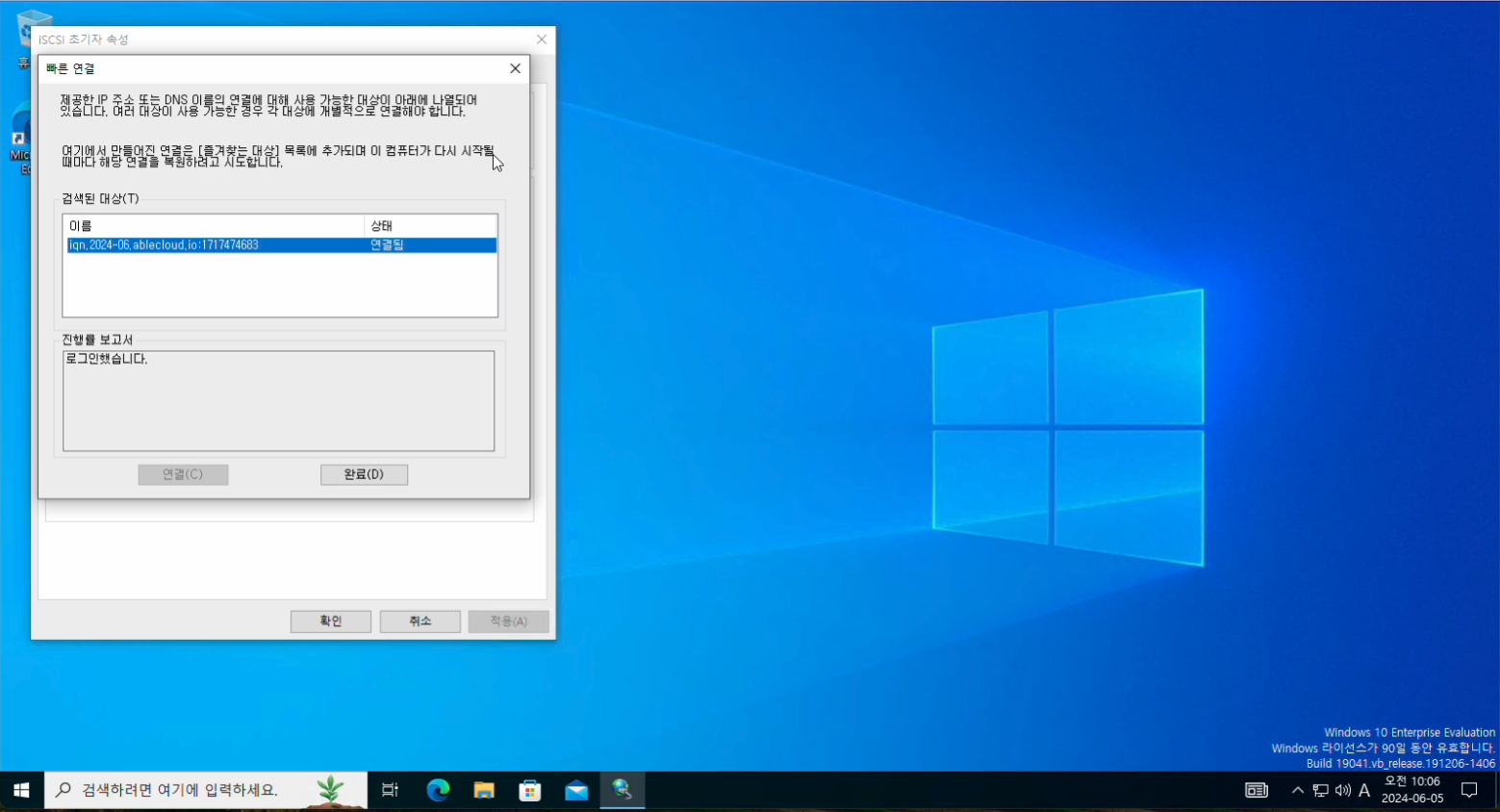Click the 완료(D) button
The width and height of the screenshot is (1500, 812).
click(x=364, y=474)
